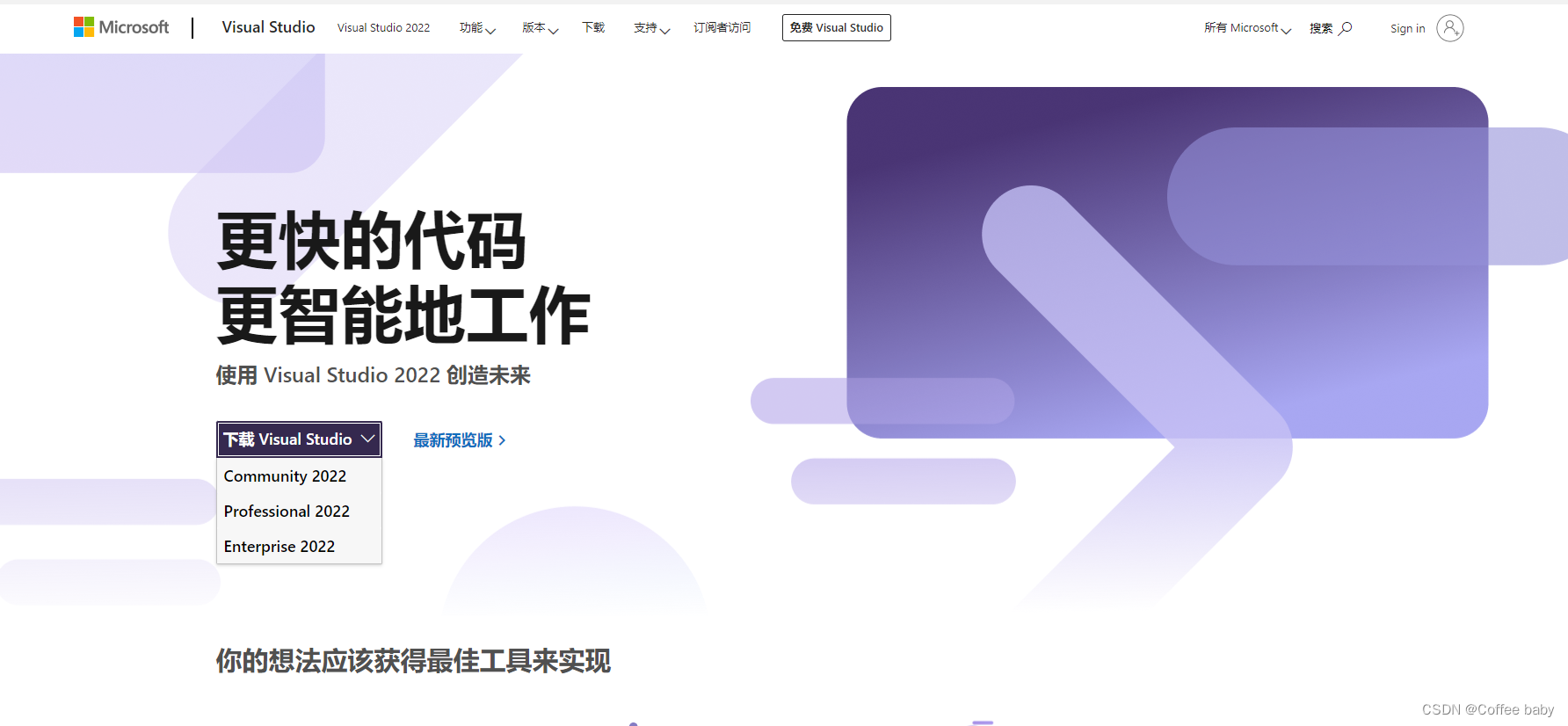Viewport: 1568px width, 726px height.
Task: Toggle the 下载 Visual Studio dropdown button
Action: tap(299, 439)
